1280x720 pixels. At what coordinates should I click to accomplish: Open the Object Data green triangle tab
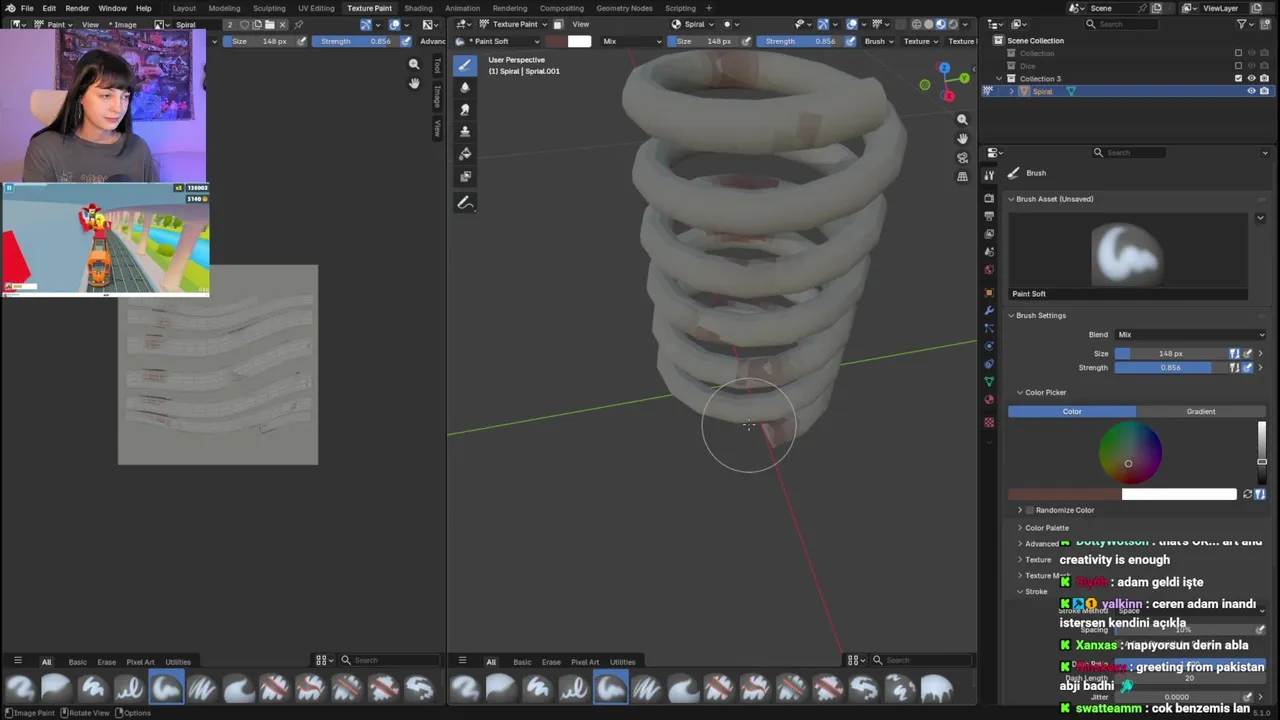989,382
